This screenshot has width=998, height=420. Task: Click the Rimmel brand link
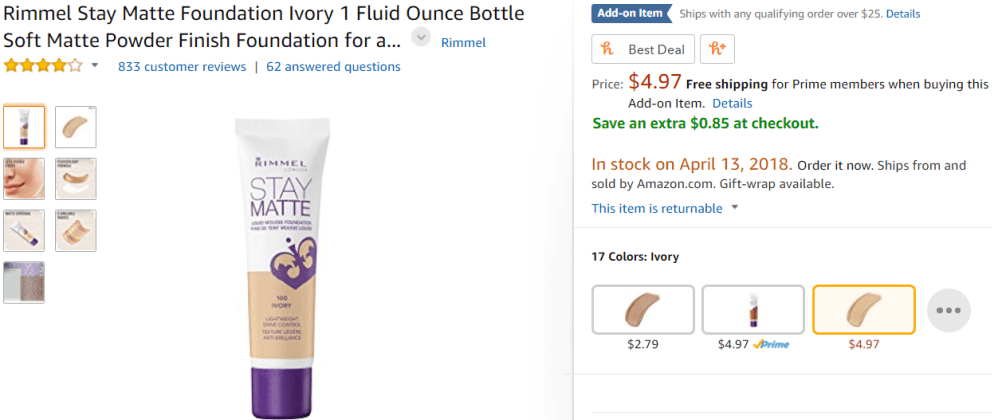(x=463, y=42)
